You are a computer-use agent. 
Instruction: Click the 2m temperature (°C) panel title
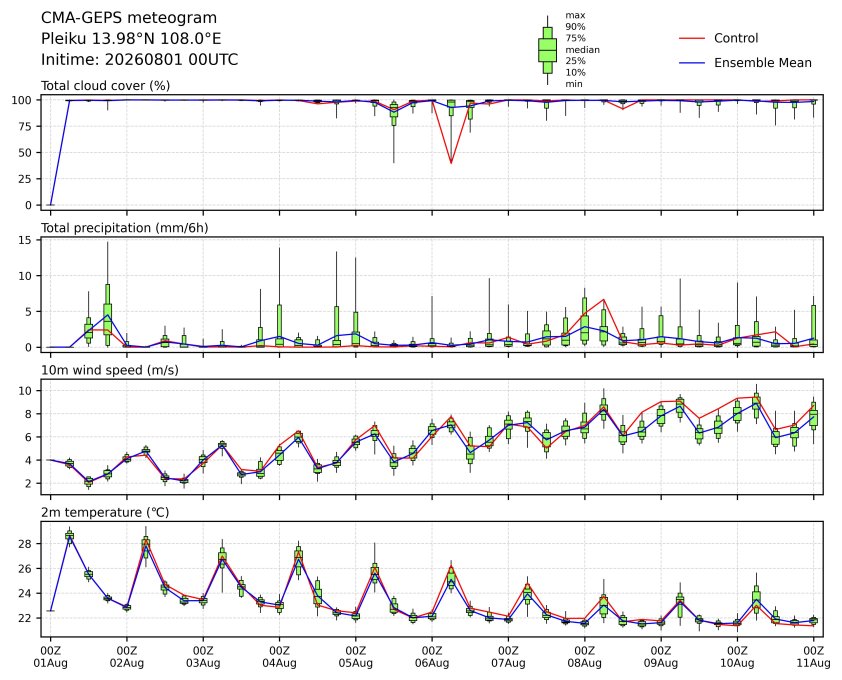(x=105, y=512)
